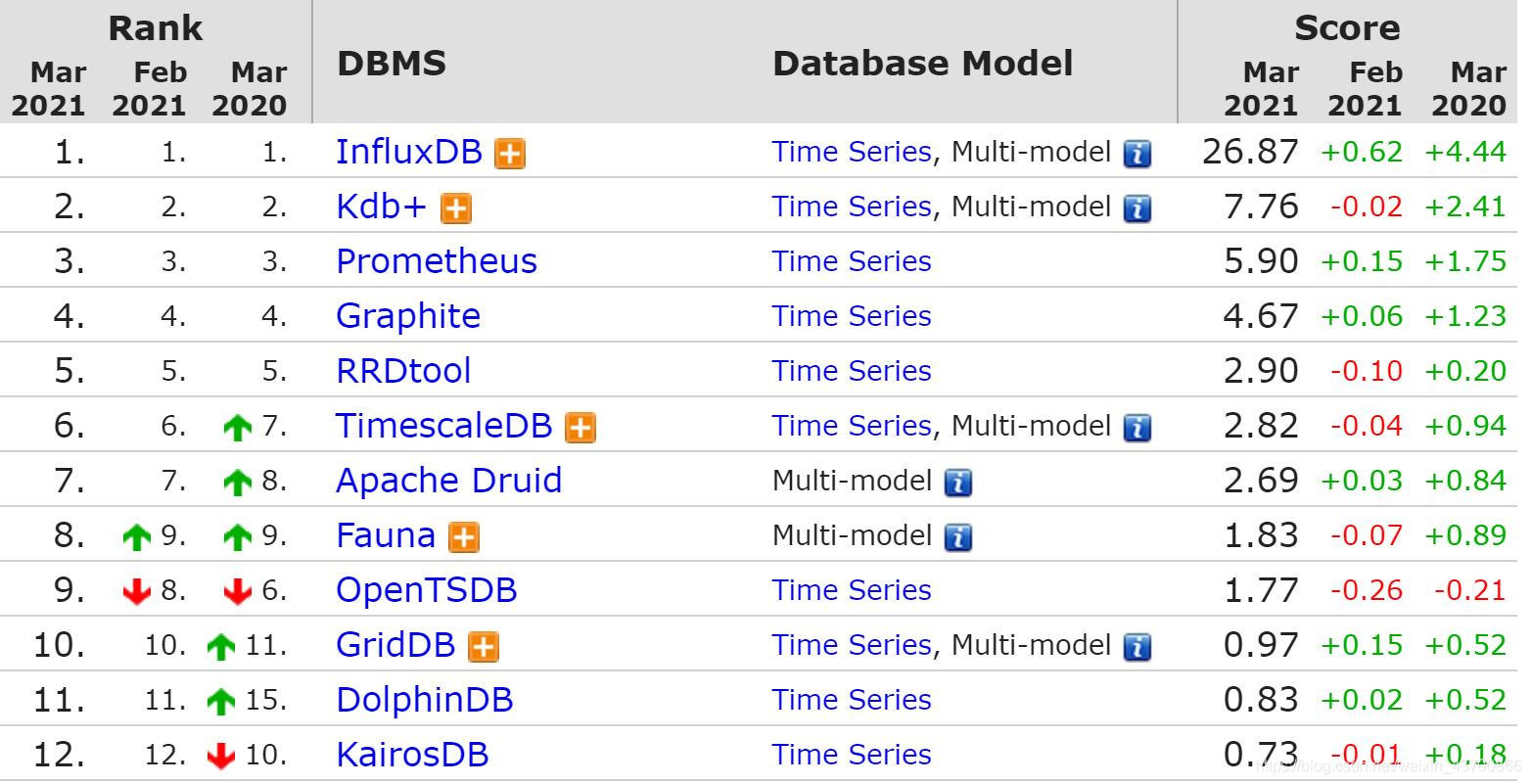Click the info icon next to Fauna's Multi-model
This screenshot has width=1531, height=784.
[960, 536]
